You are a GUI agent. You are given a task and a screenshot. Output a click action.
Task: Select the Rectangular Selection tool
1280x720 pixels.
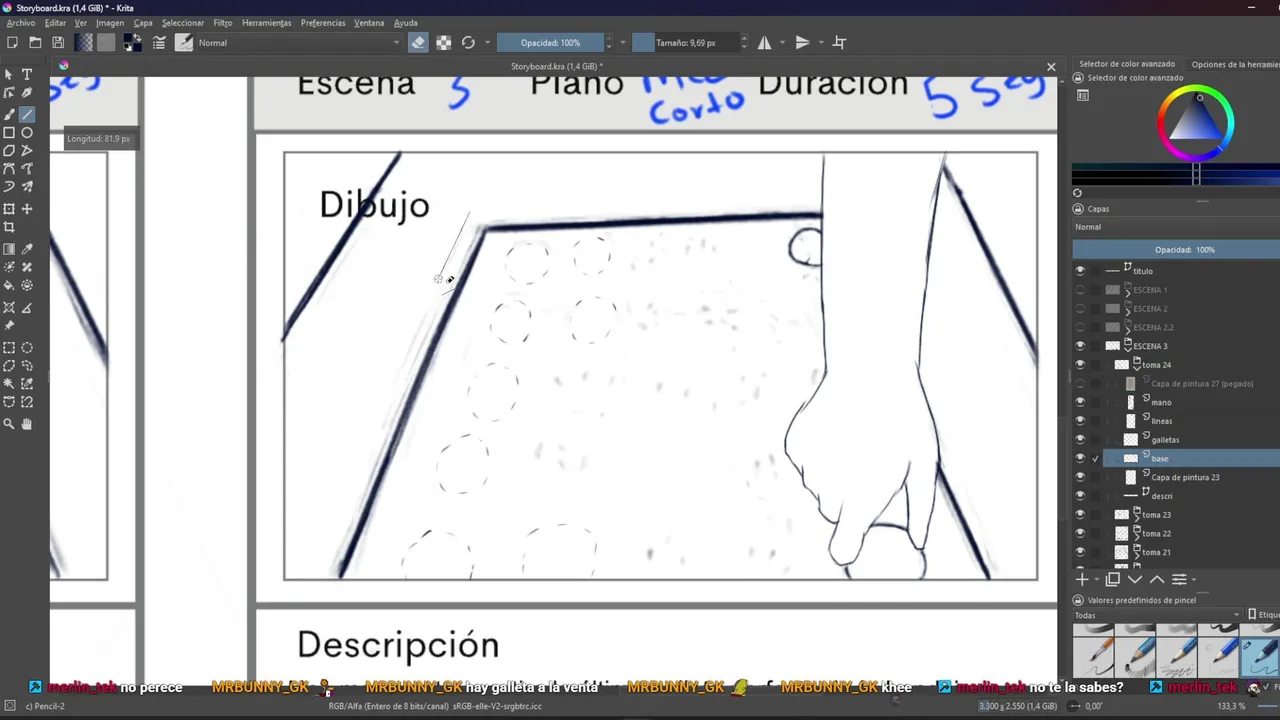[x=9, y=347]
